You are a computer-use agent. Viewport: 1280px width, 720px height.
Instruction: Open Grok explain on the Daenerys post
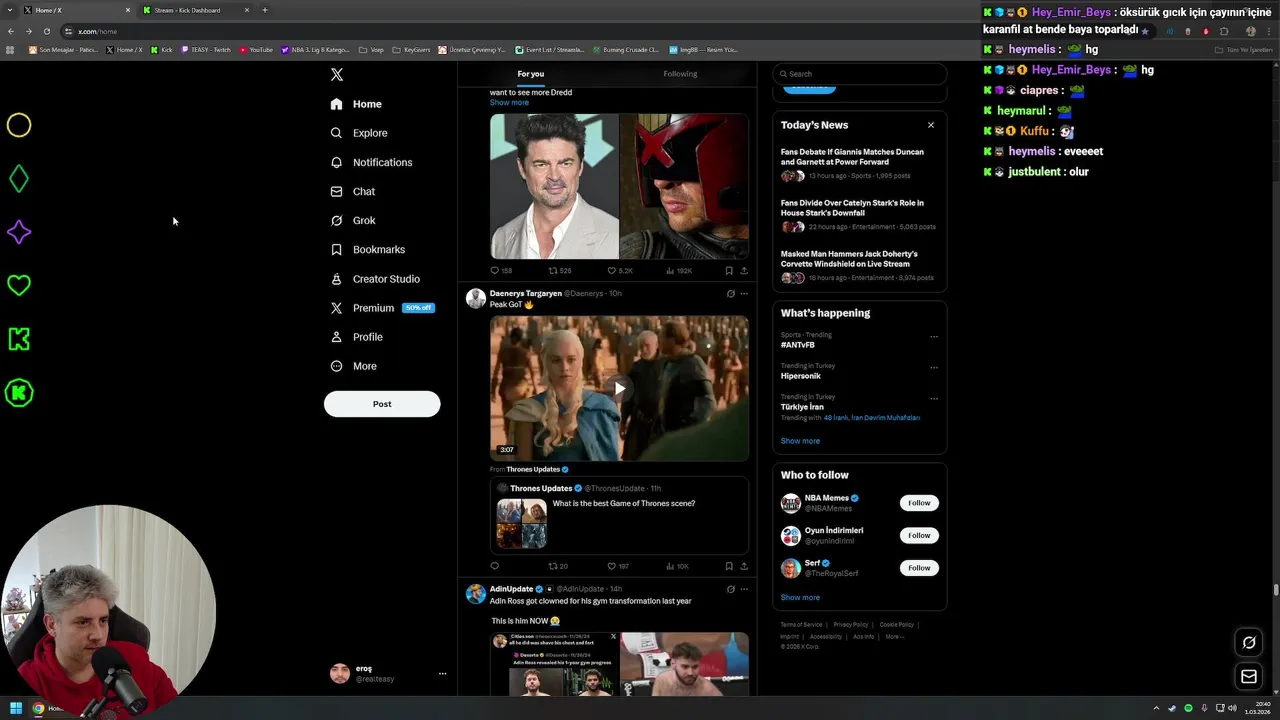pyautogui.click(x=730, y=294)
